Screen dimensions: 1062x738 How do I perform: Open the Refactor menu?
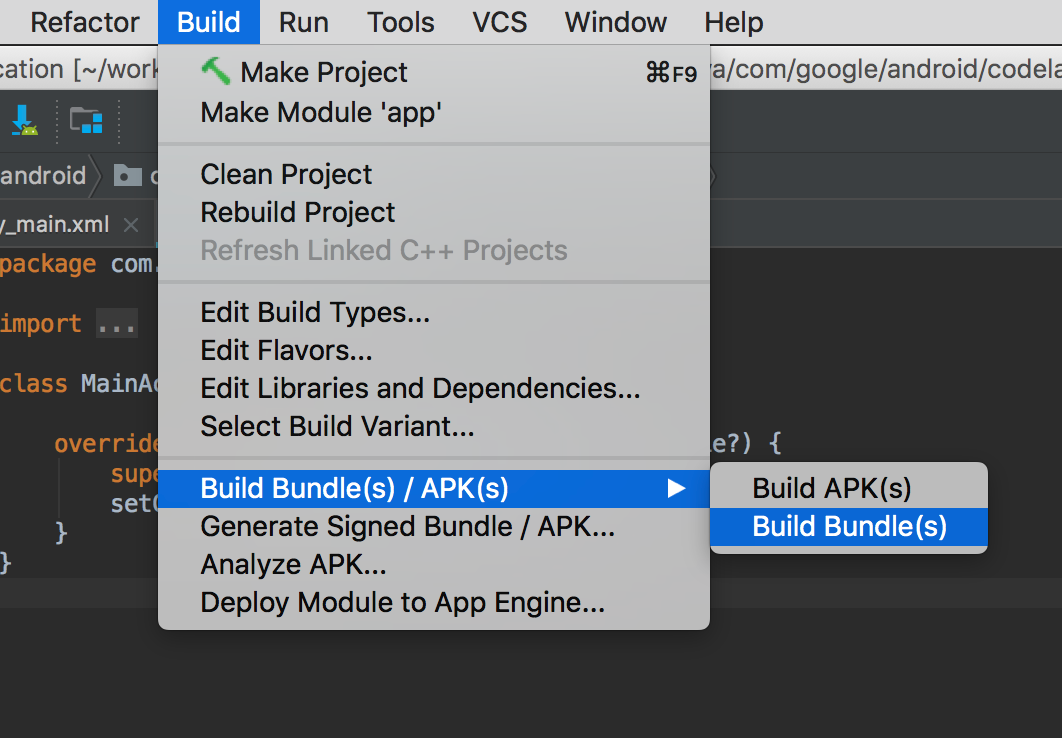[85, 22]
